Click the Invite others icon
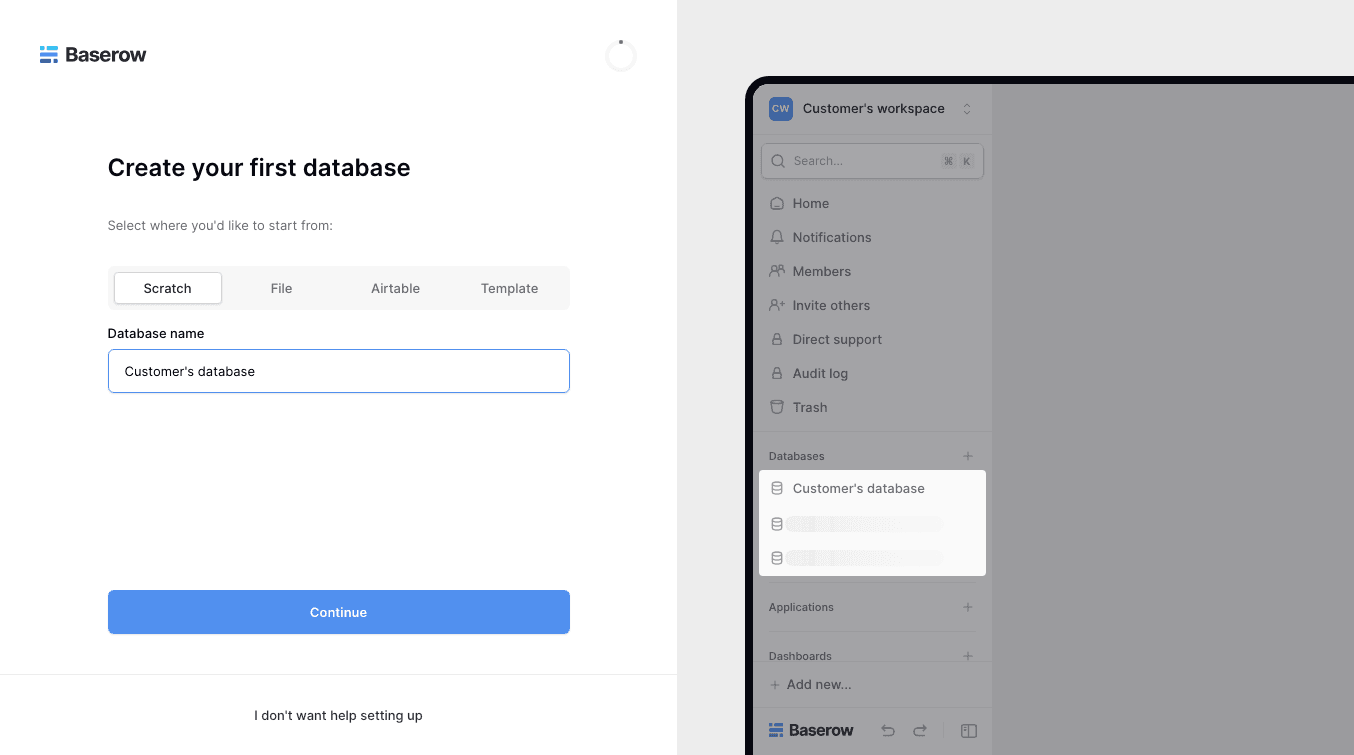1354x755 pixels. tap(777, 305)
